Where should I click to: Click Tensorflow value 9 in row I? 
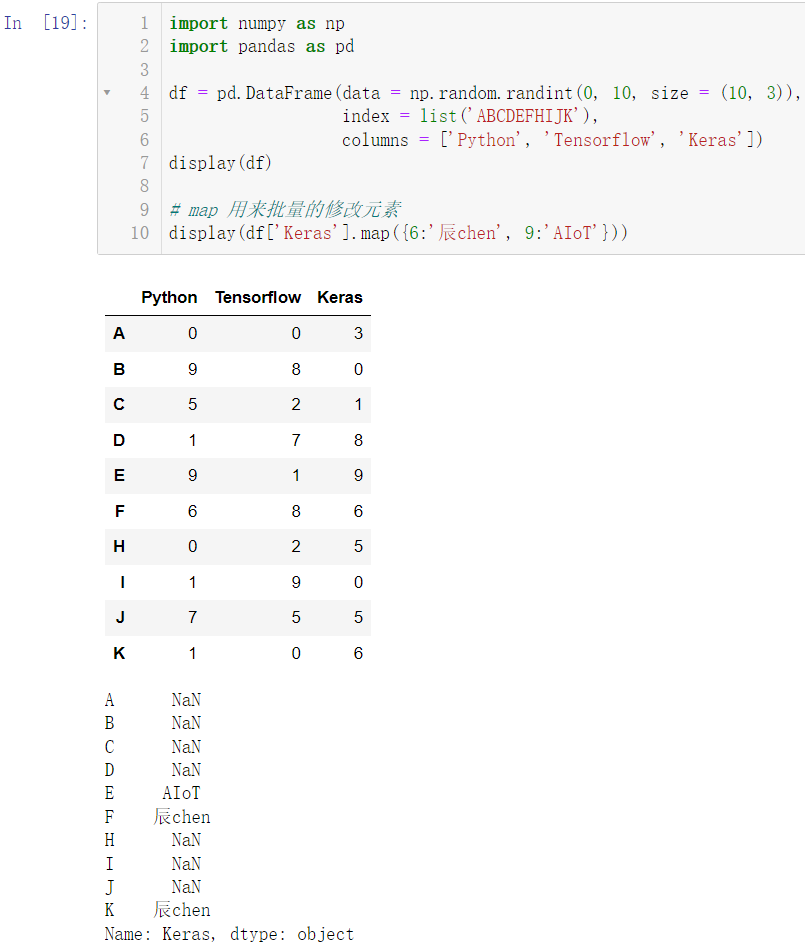click(x=296, y=582)
